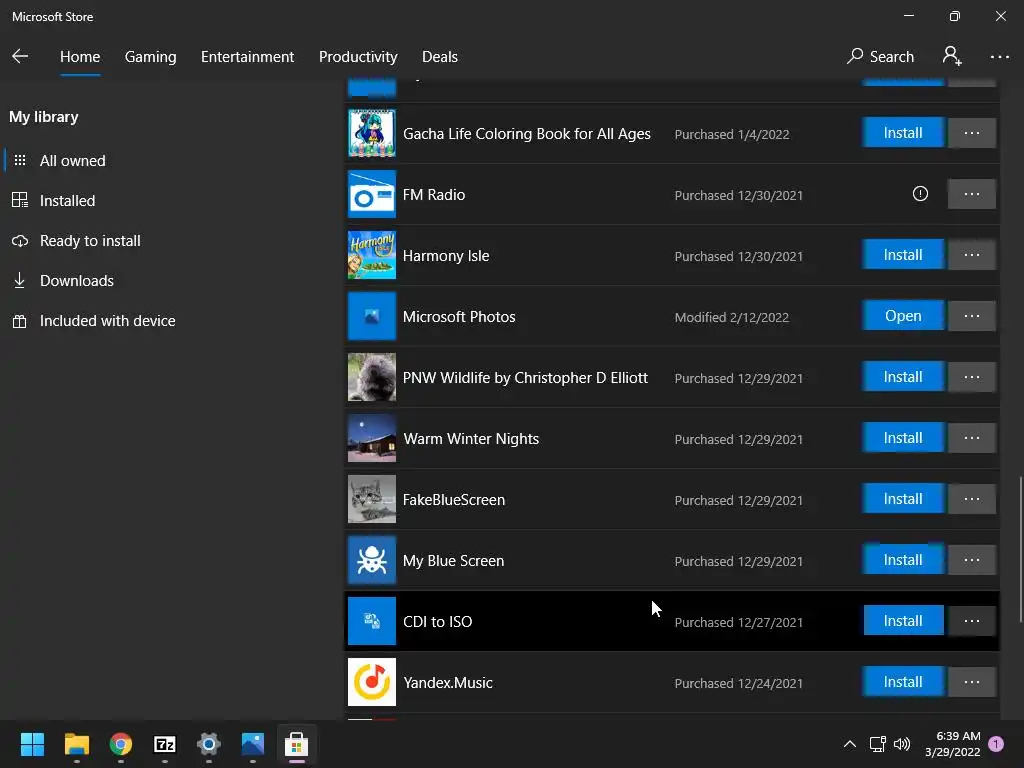Install My Blue Screen
This screenshot has width=1024, height=768.
[903, 560]
